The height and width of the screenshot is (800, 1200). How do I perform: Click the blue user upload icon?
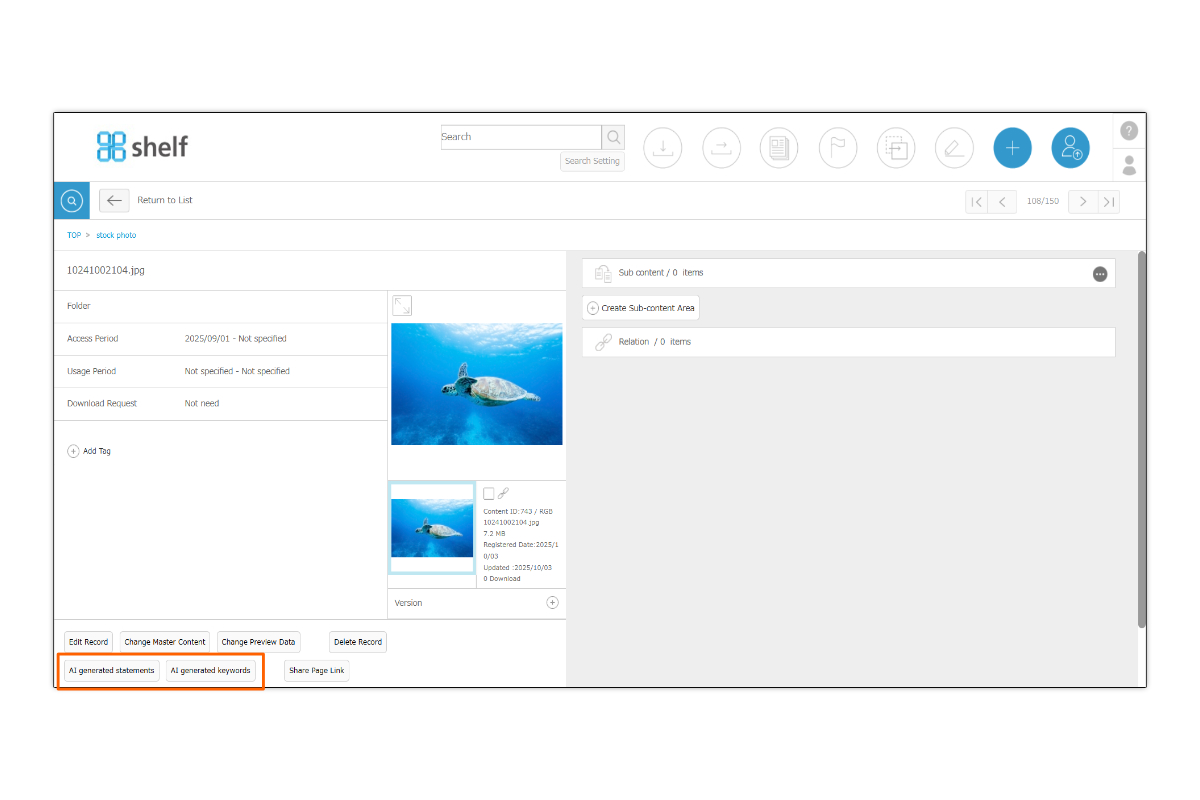tap(1070, 148)
